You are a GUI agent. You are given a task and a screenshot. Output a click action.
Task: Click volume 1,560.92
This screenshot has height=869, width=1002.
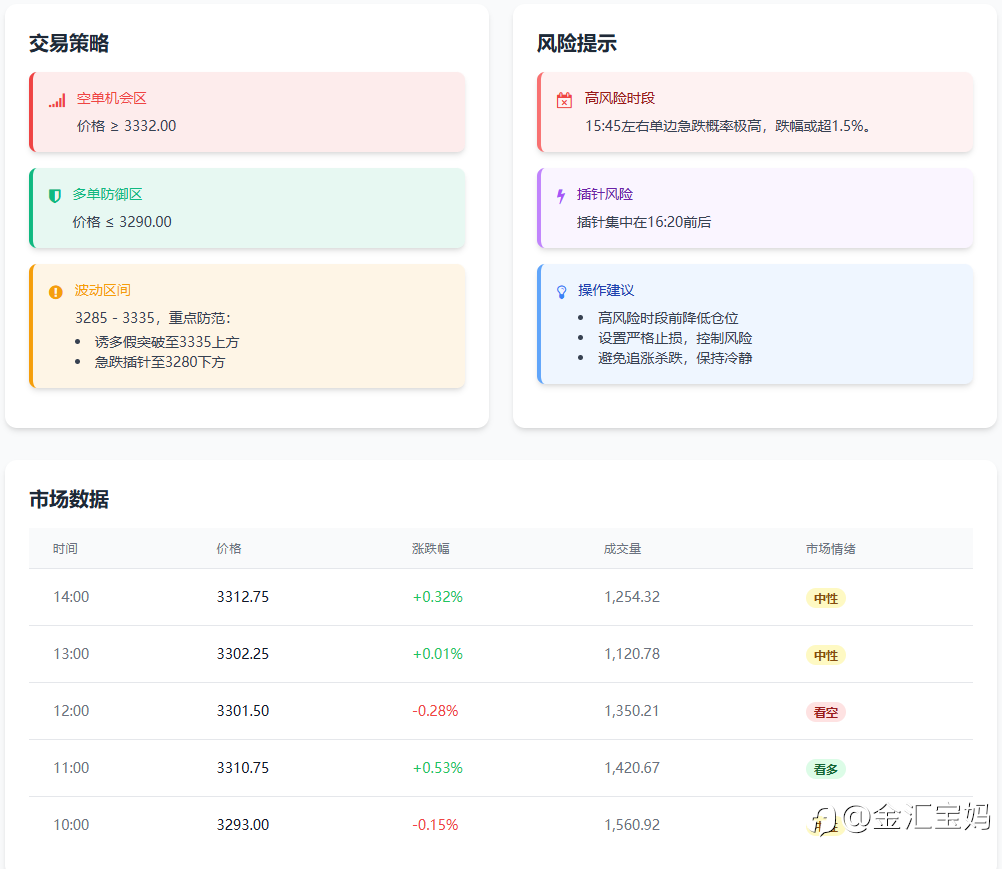[632, 824]
